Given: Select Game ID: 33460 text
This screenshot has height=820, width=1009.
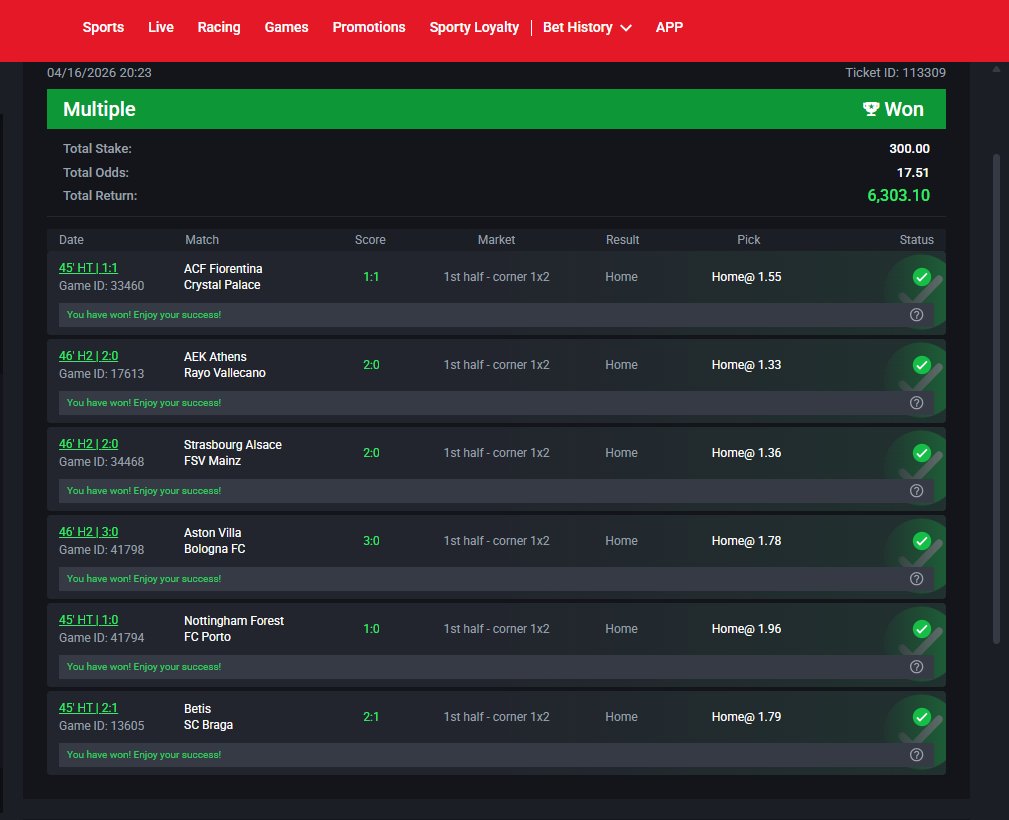Looking at the screenshot, I should click(x=102, y=286).
